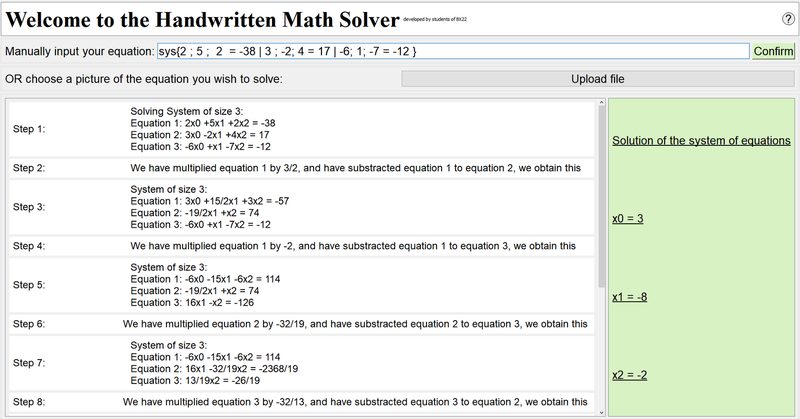Screen dimensions: 800x419
Task: Click the 'Manually input your equation:' label
Action: (x=79, y=52)
